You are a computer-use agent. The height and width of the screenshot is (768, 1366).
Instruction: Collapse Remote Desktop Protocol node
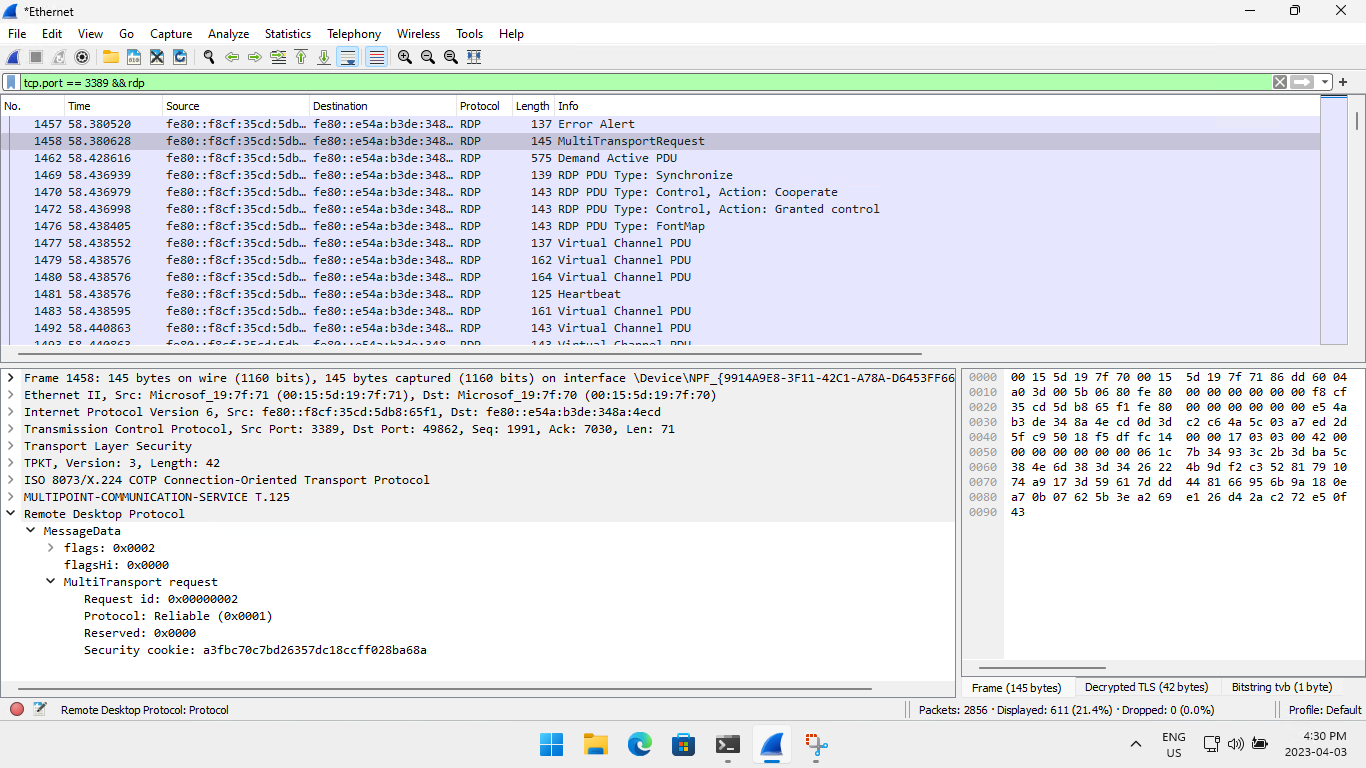pos(11,514)
